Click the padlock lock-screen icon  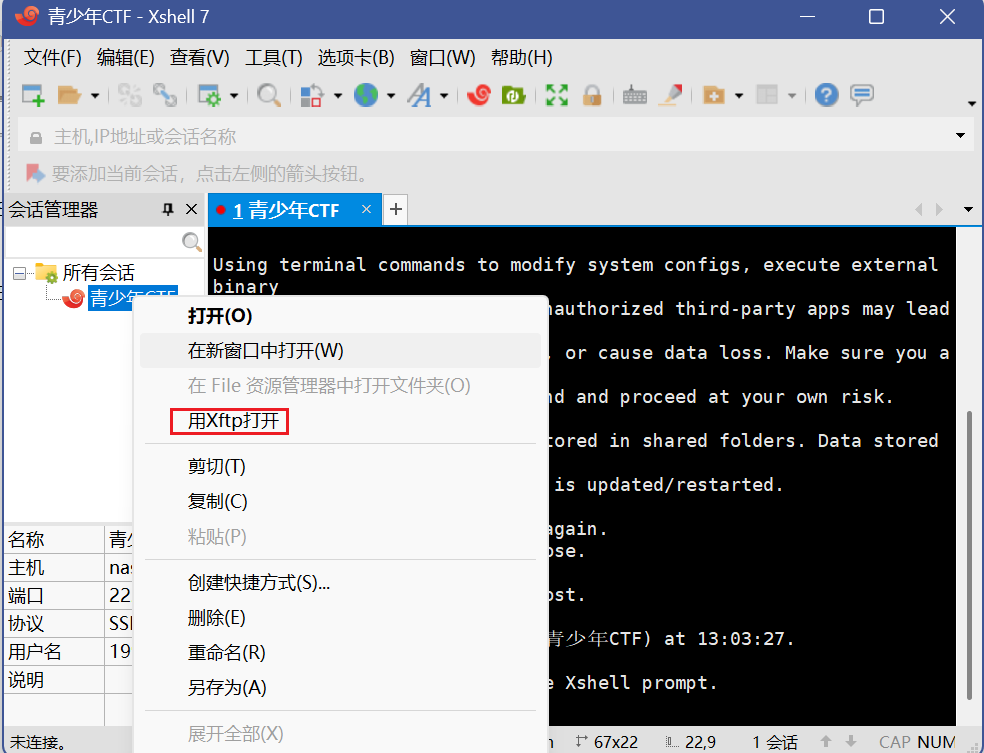(x=592, y=95)
